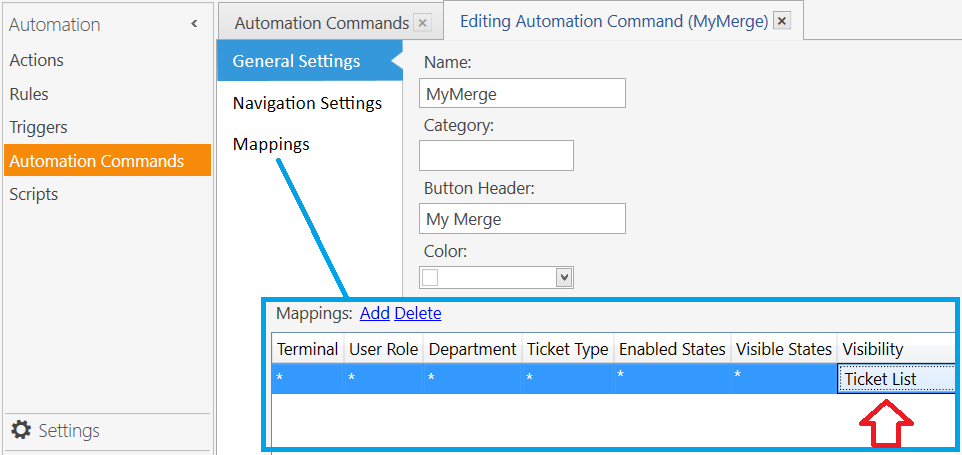Click the Delete mapping link
Viewport: 962px width, 455px height.
pos(418,313)
